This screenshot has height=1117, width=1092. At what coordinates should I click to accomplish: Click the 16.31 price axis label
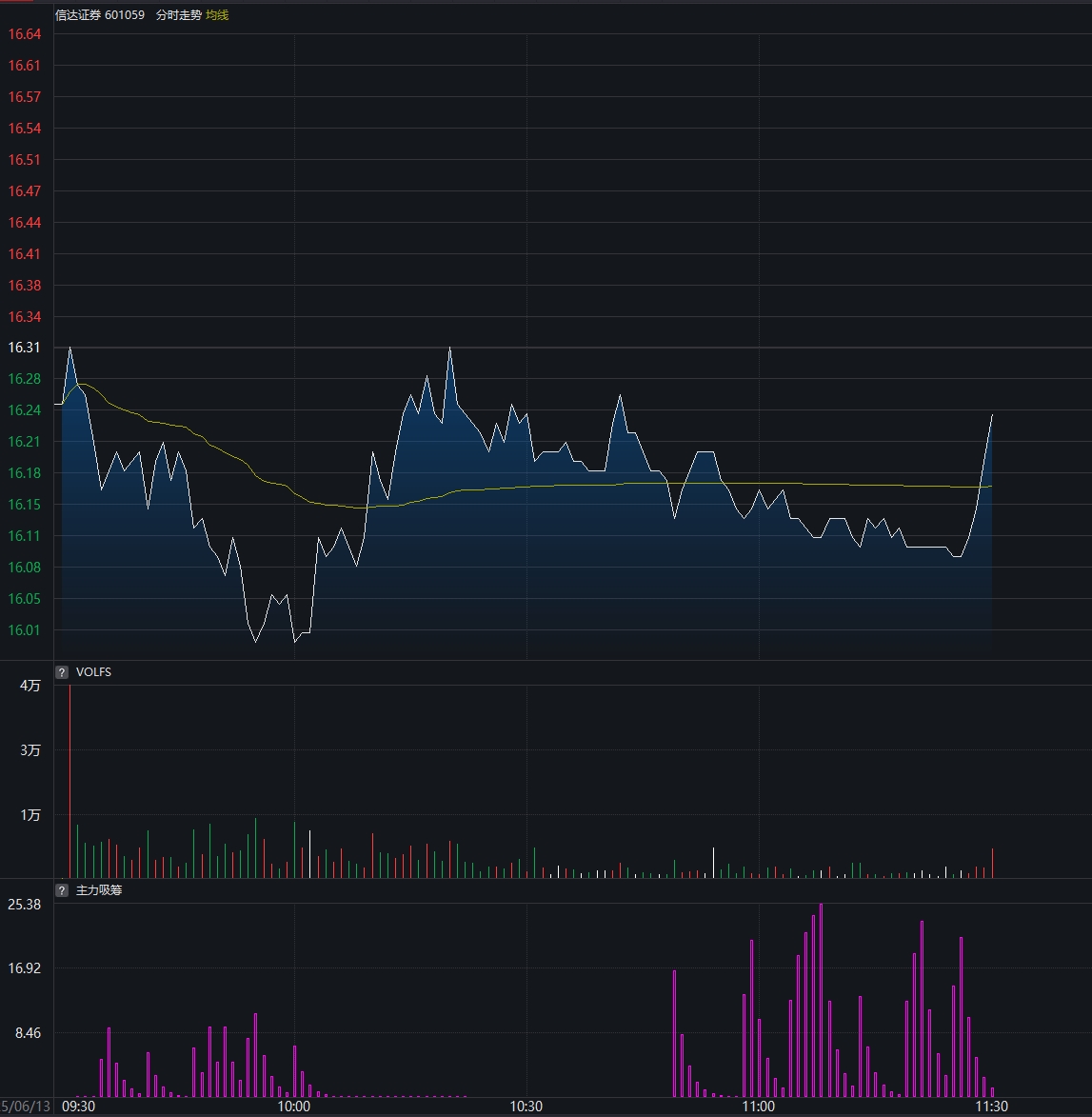pyautogui.click(x=24, y=347)
